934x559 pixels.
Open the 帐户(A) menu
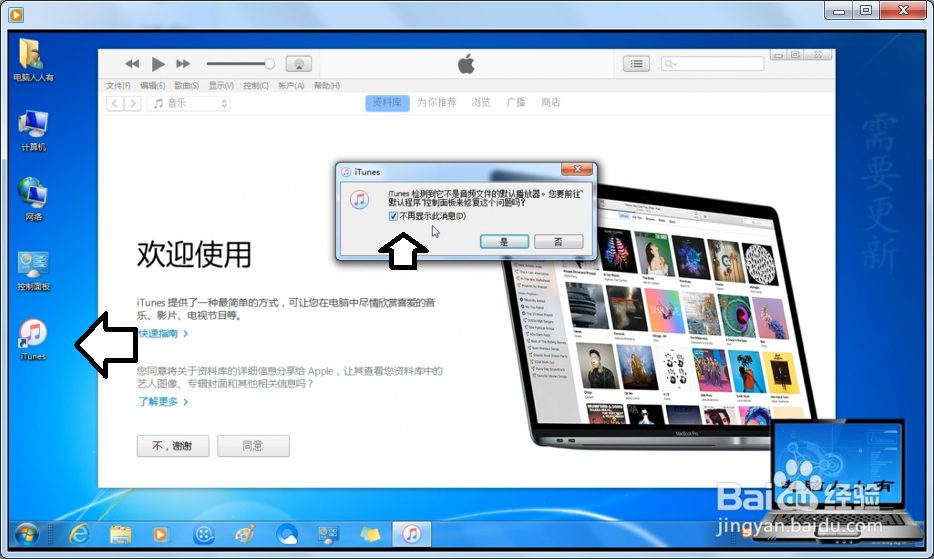pos(291,86)
